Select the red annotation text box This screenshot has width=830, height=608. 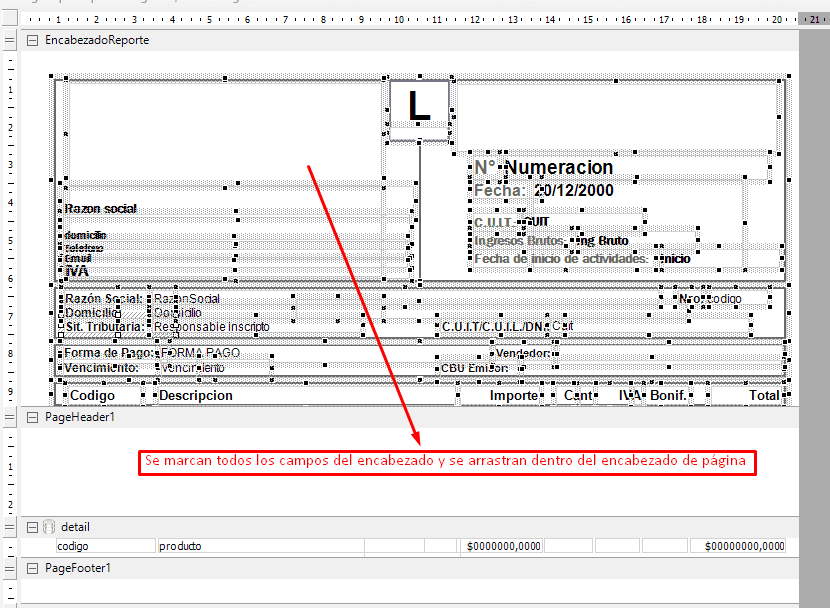(447, 462)
